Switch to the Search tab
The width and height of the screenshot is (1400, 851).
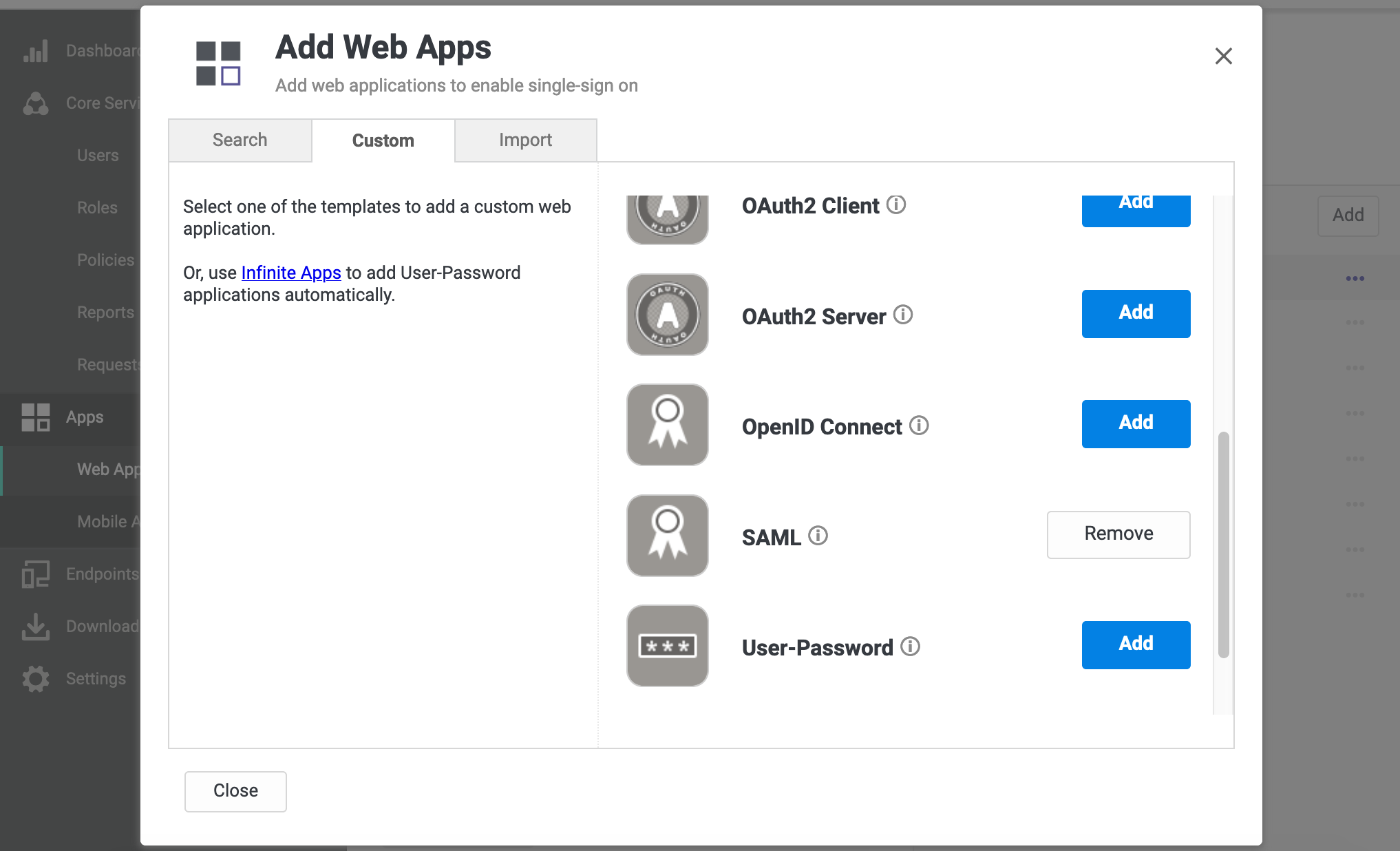[x=240, y=140]
